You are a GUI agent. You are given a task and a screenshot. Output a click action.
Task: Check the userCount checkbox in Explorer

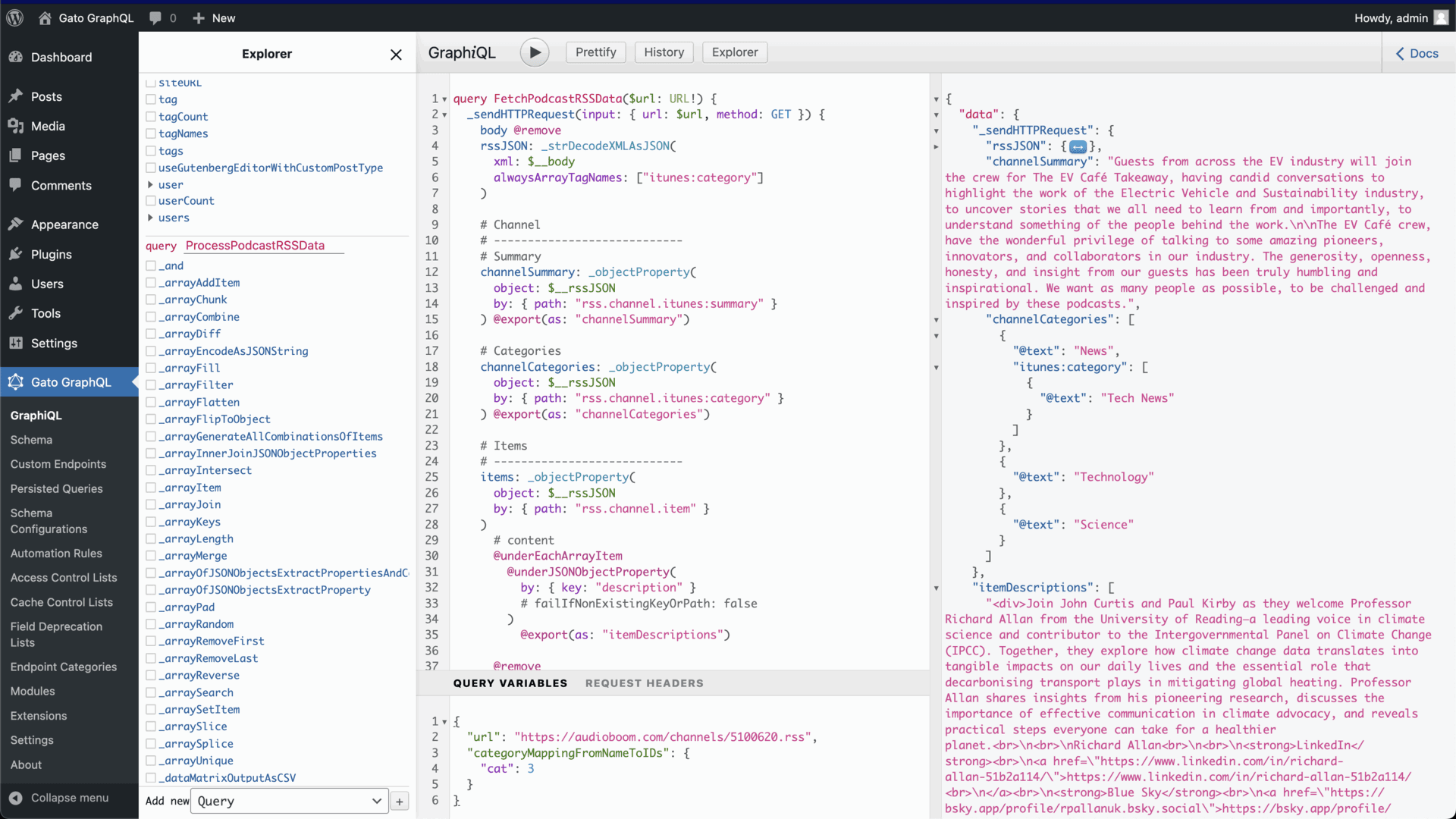click(x=151, y=200)
